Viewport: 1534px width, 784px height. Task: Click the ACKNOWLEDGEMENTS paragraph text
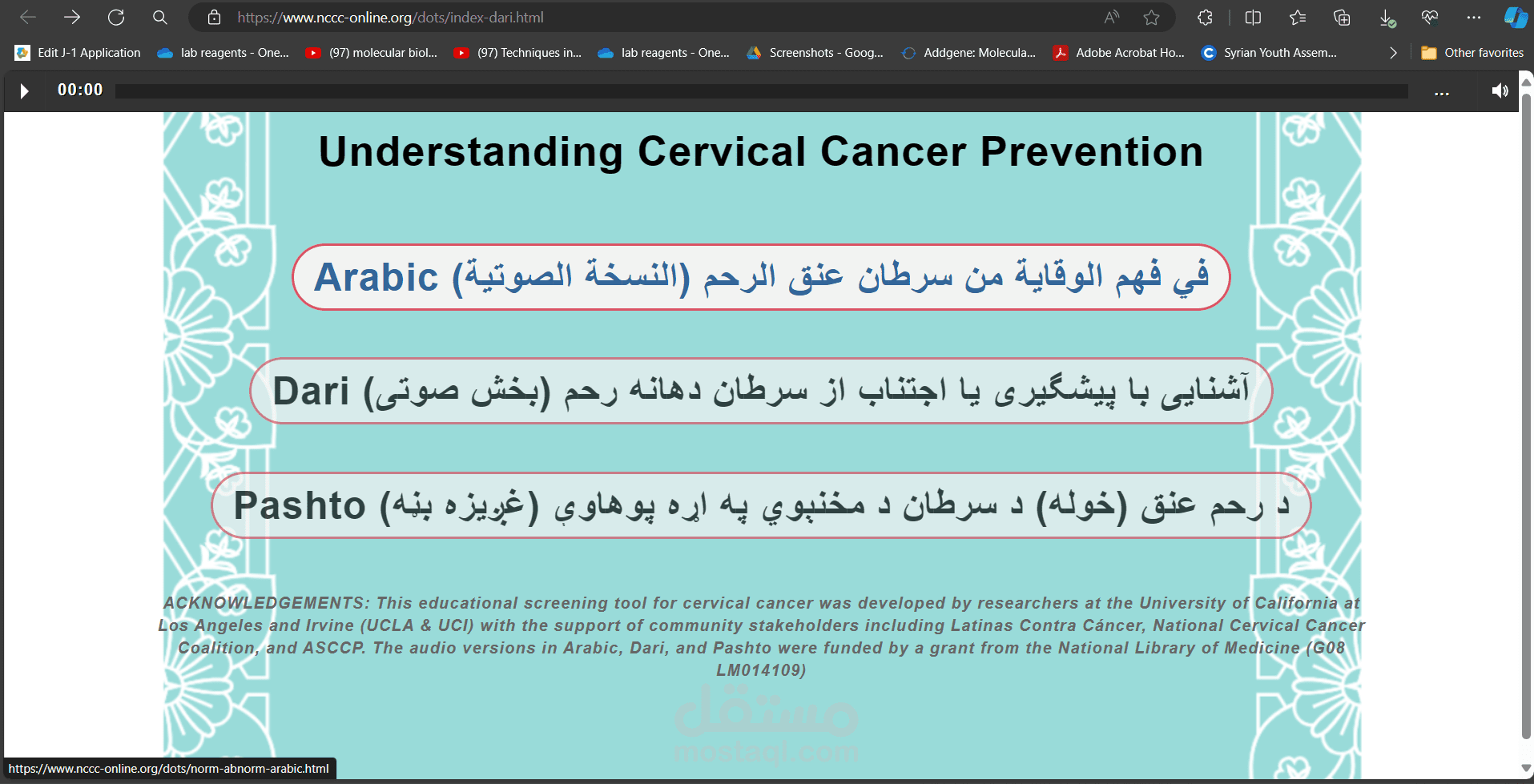point(761,637)
